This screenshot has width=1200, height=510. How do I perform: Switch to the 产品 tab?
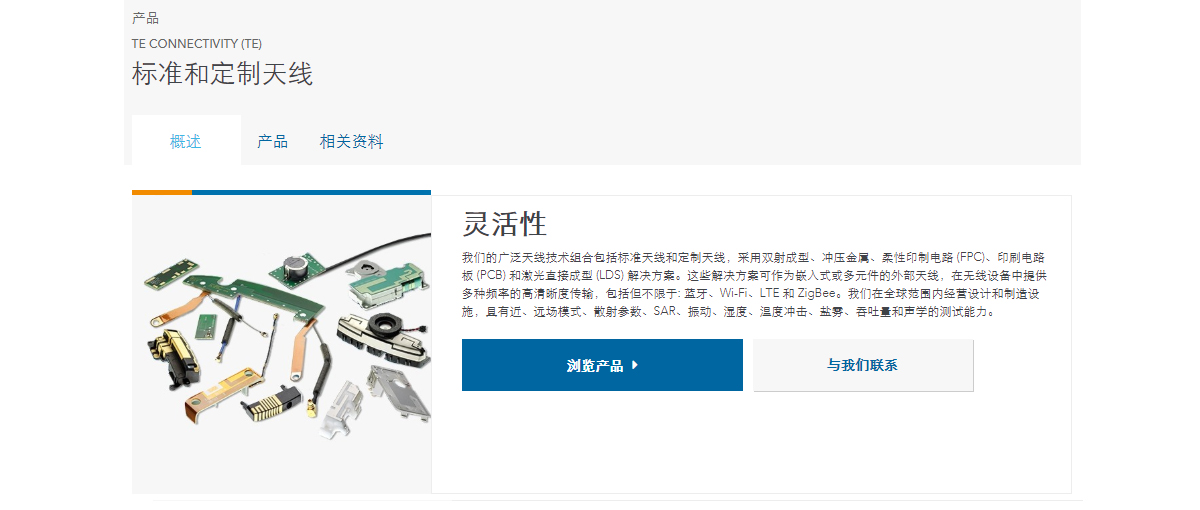(x=272, y=141)
